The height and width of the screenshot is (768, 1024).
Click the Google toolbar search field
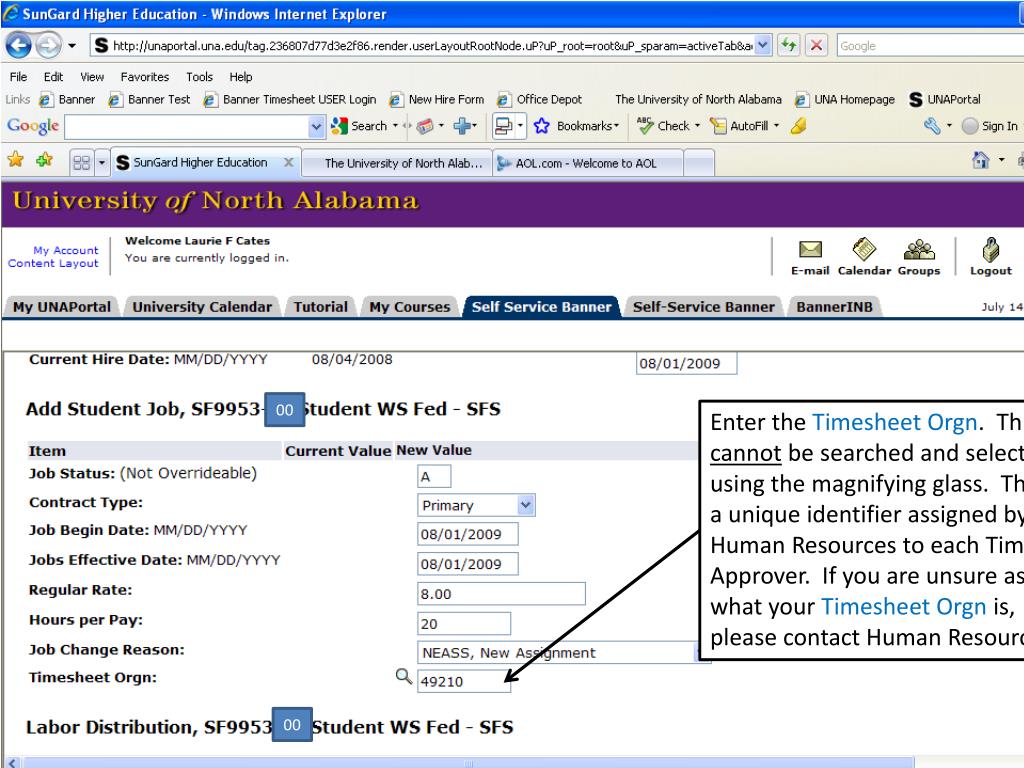pos(187,126)
